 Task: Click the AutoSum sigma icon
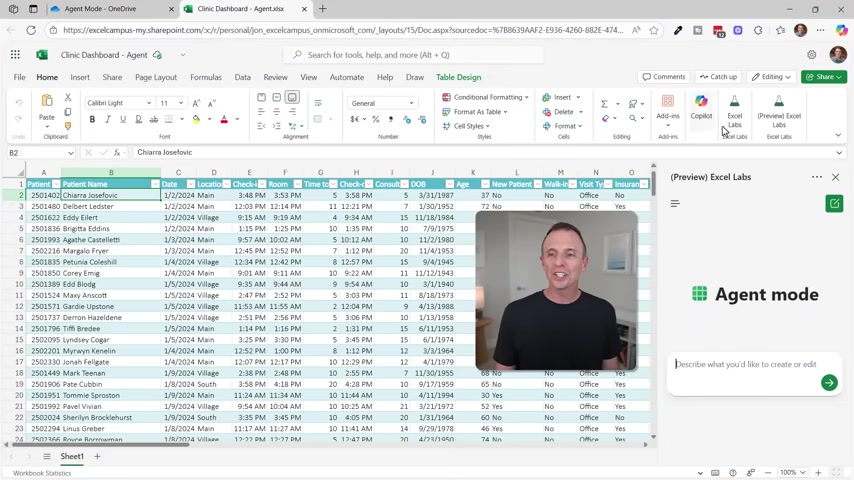click(x=604, y=104)
